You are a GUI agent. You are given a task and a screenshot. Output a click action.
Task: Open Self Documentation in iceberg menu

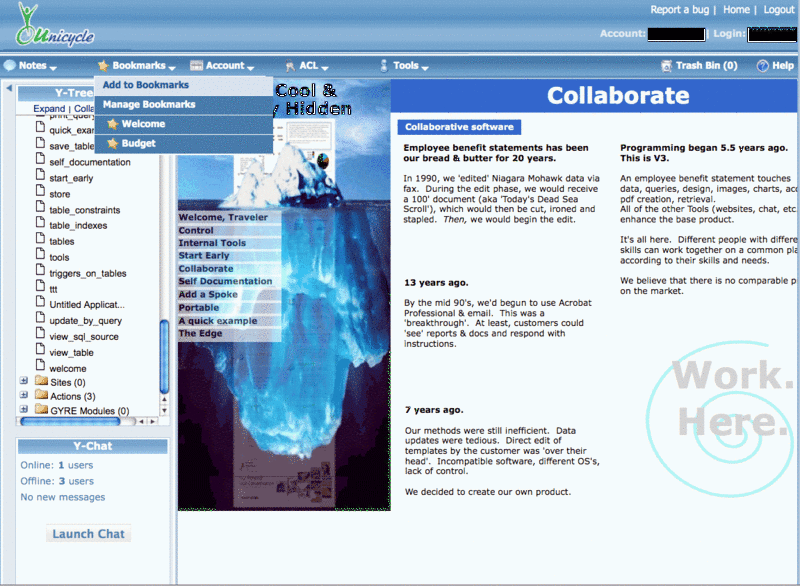(x=225, y=281)
